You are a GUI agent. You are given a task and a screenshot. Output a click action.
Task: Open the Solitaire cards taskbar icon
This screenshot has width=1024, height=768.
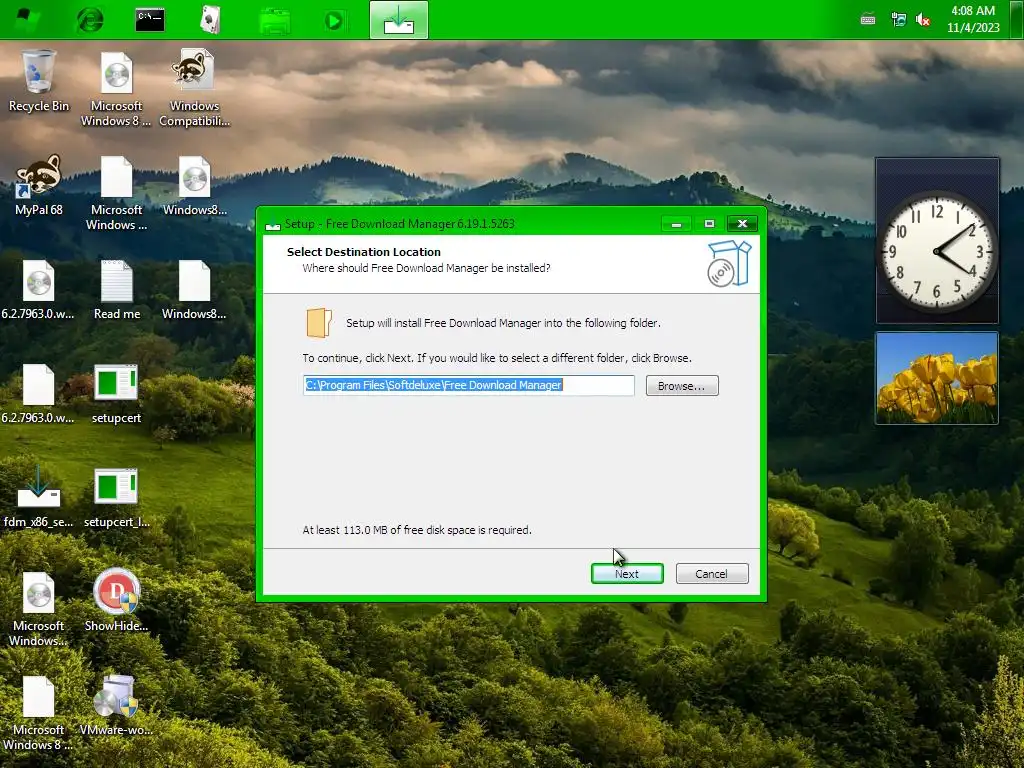[210, 20]
